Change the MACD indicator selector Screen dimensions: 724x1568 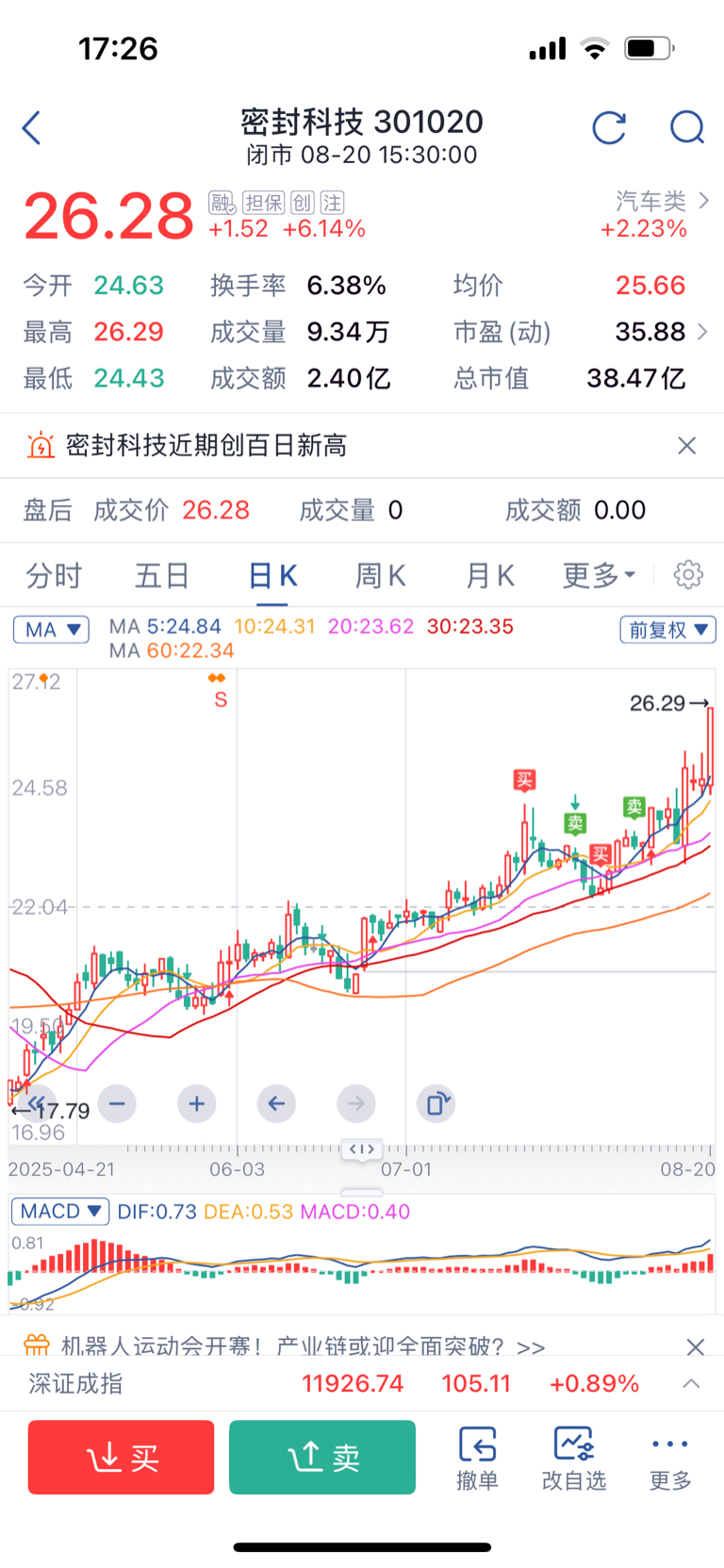pyautogui.click(x=59, y=1212)
